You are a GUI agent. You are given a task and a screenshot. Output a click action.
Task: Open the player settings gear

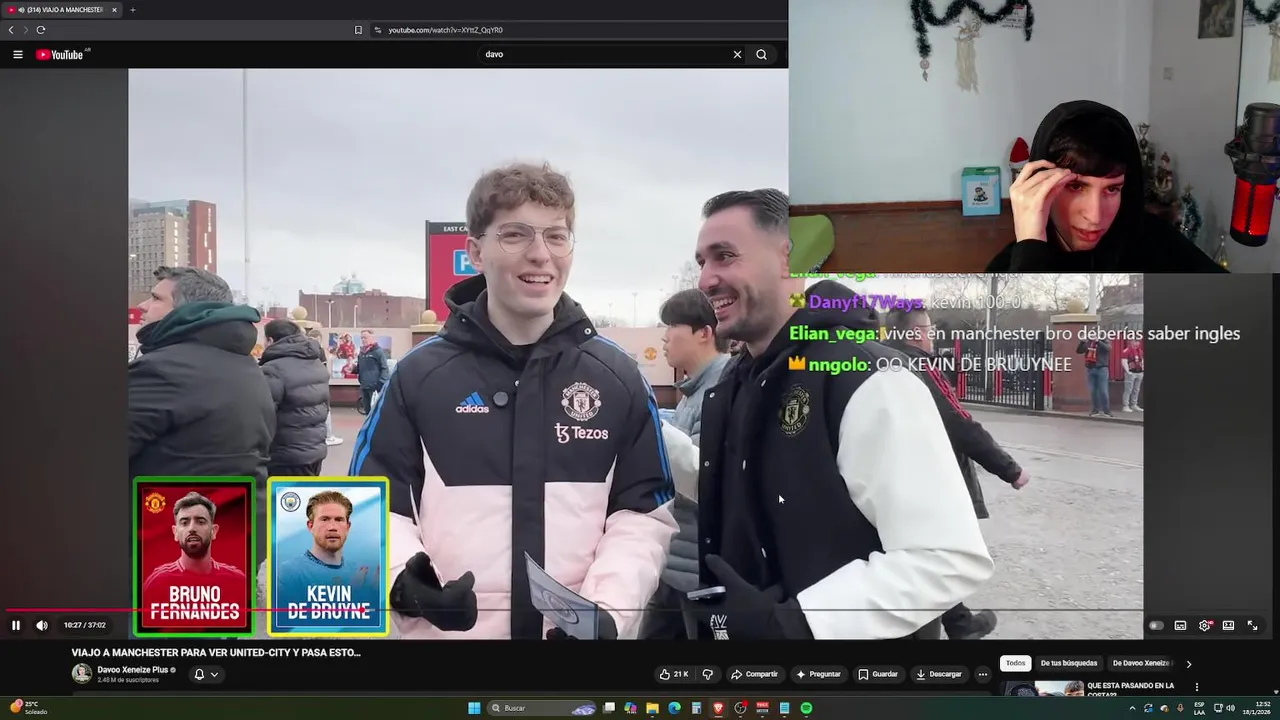click(x=1204, y=625)
